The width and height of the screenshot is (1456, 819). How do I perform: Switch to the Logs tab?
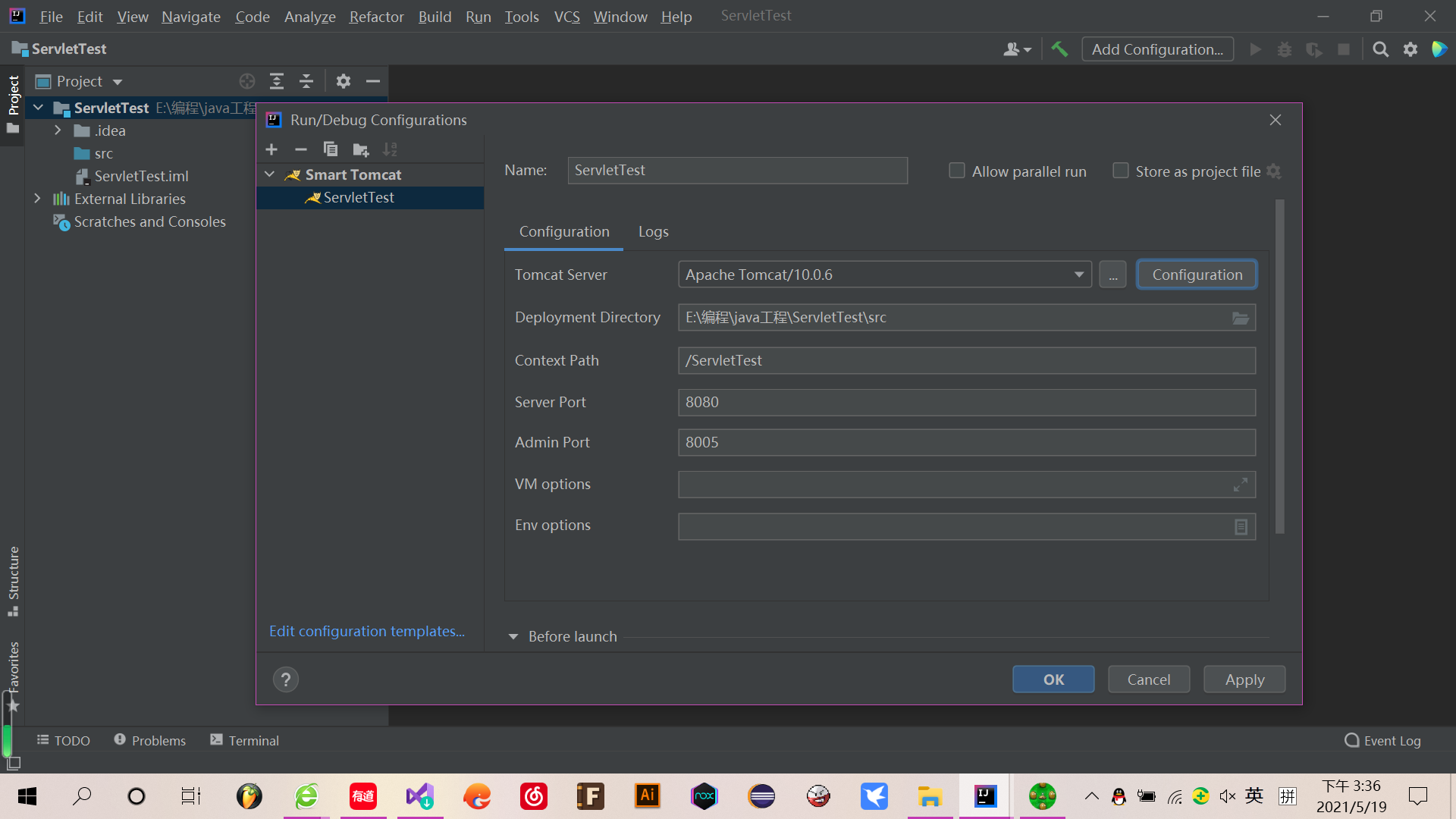(653, 231)
